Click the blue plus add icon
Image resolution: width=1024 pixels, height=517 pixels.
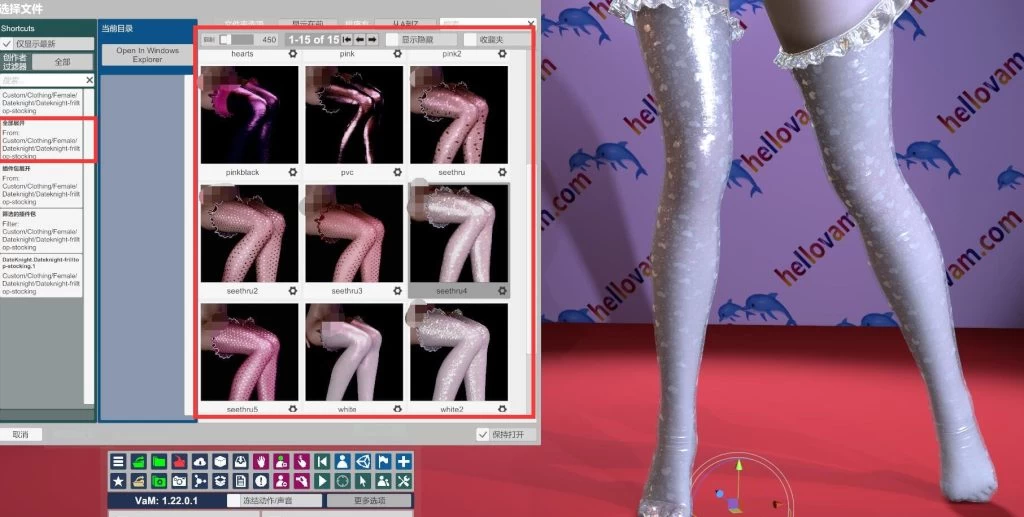403,461
